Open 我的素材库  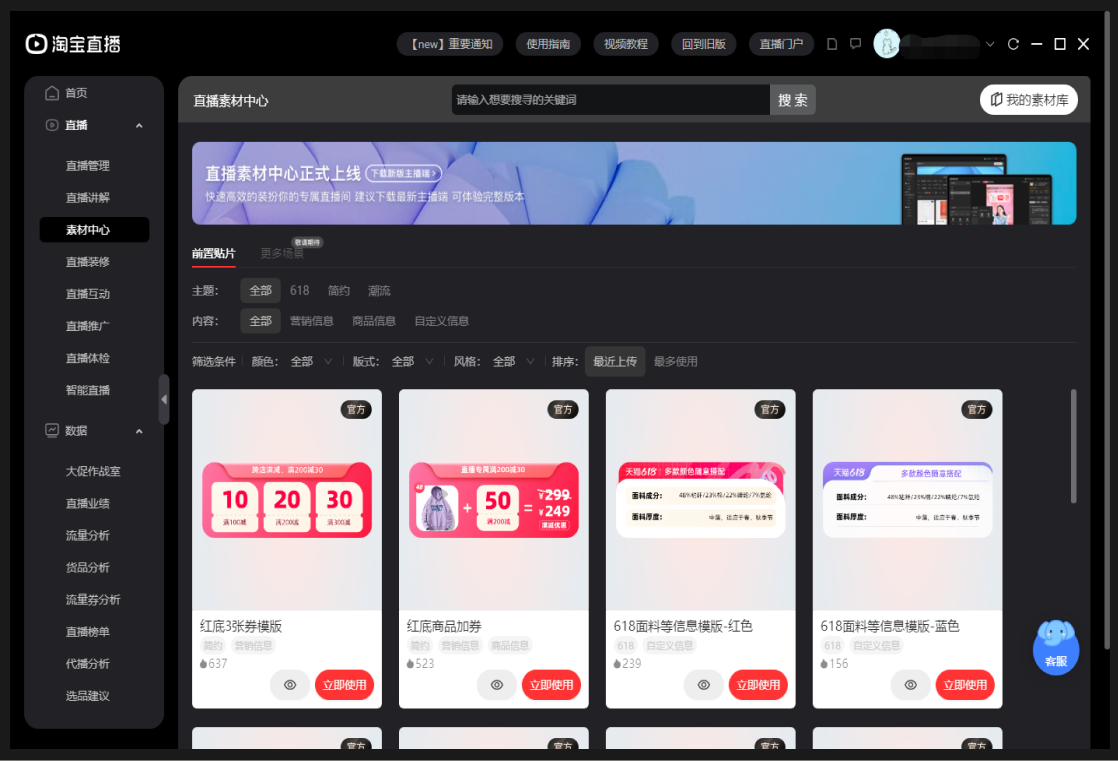[x=1028, y=100]
